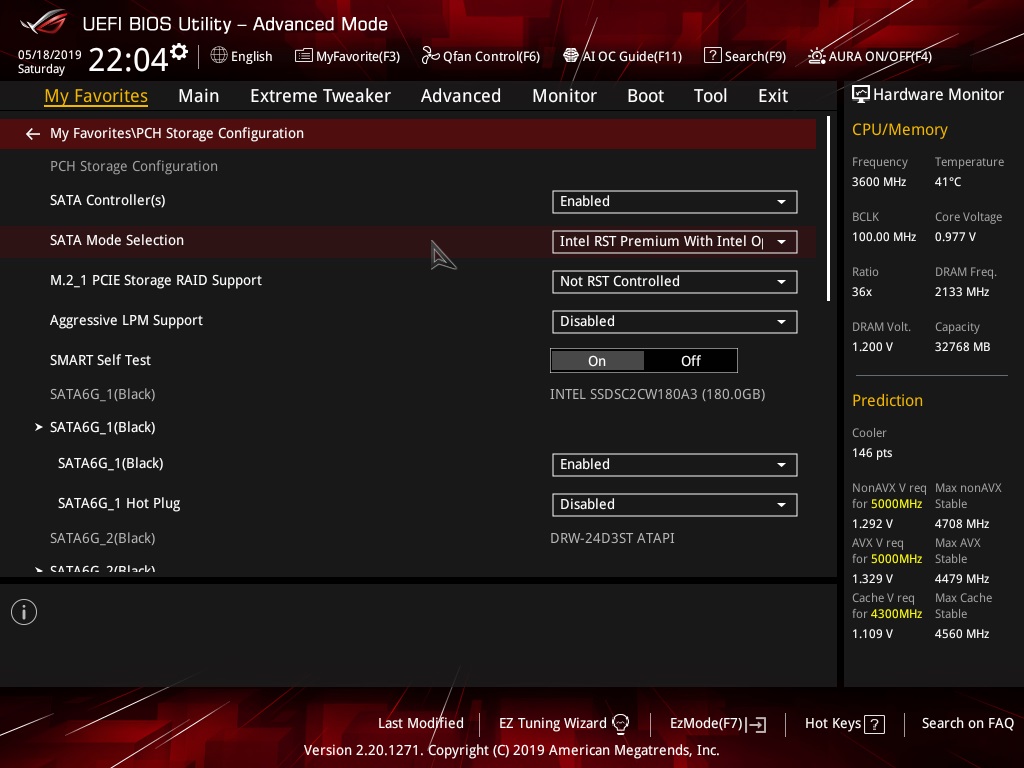Click M.2_1 PCIE Storage RAID Support label

pos(155,280)
